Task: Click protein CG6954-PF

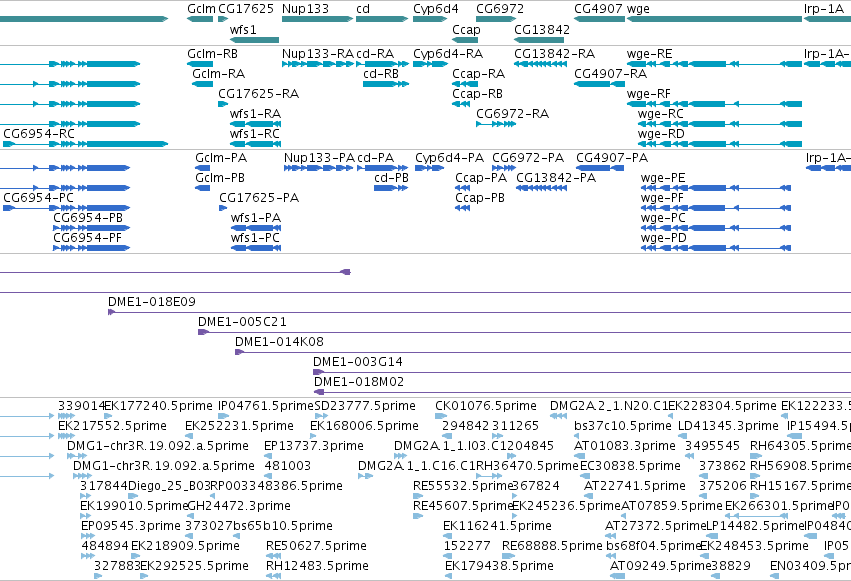Action: [87, 238]
